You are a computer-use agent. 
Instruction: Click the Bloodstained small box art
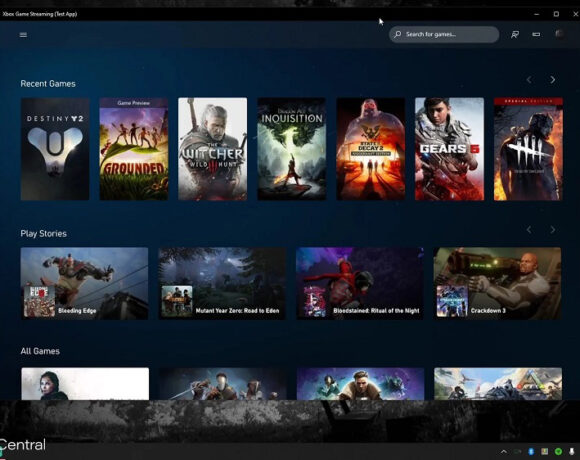tap(314, 301)
